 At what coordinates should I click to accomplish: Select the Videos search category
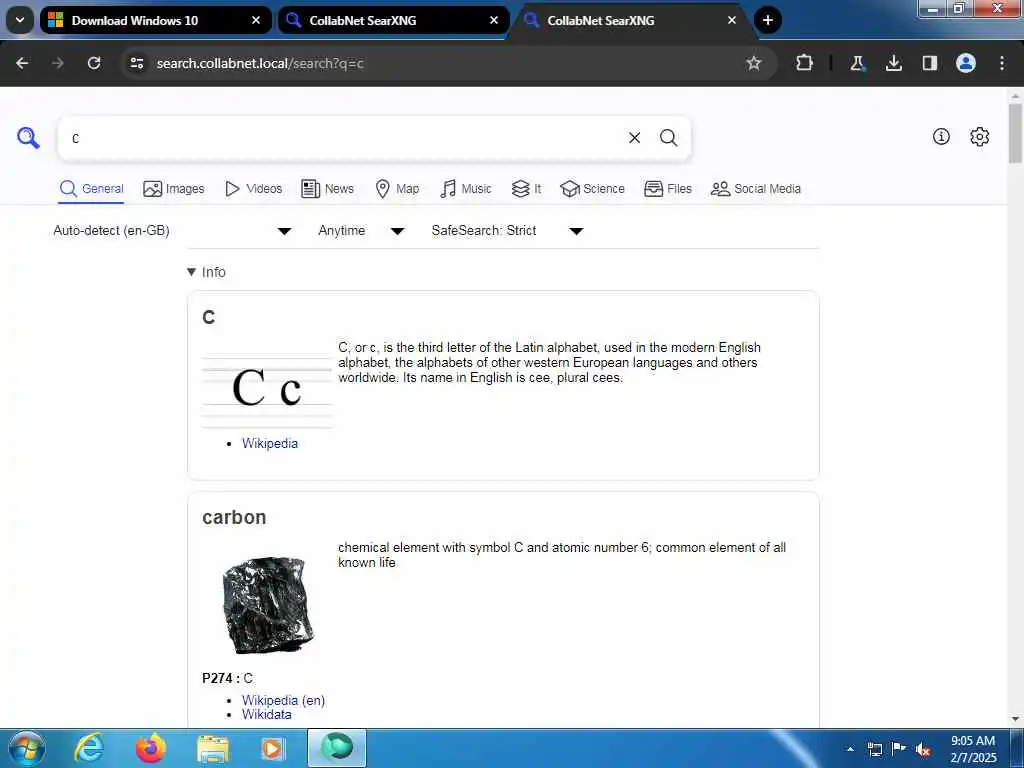[x=253, y=189]
